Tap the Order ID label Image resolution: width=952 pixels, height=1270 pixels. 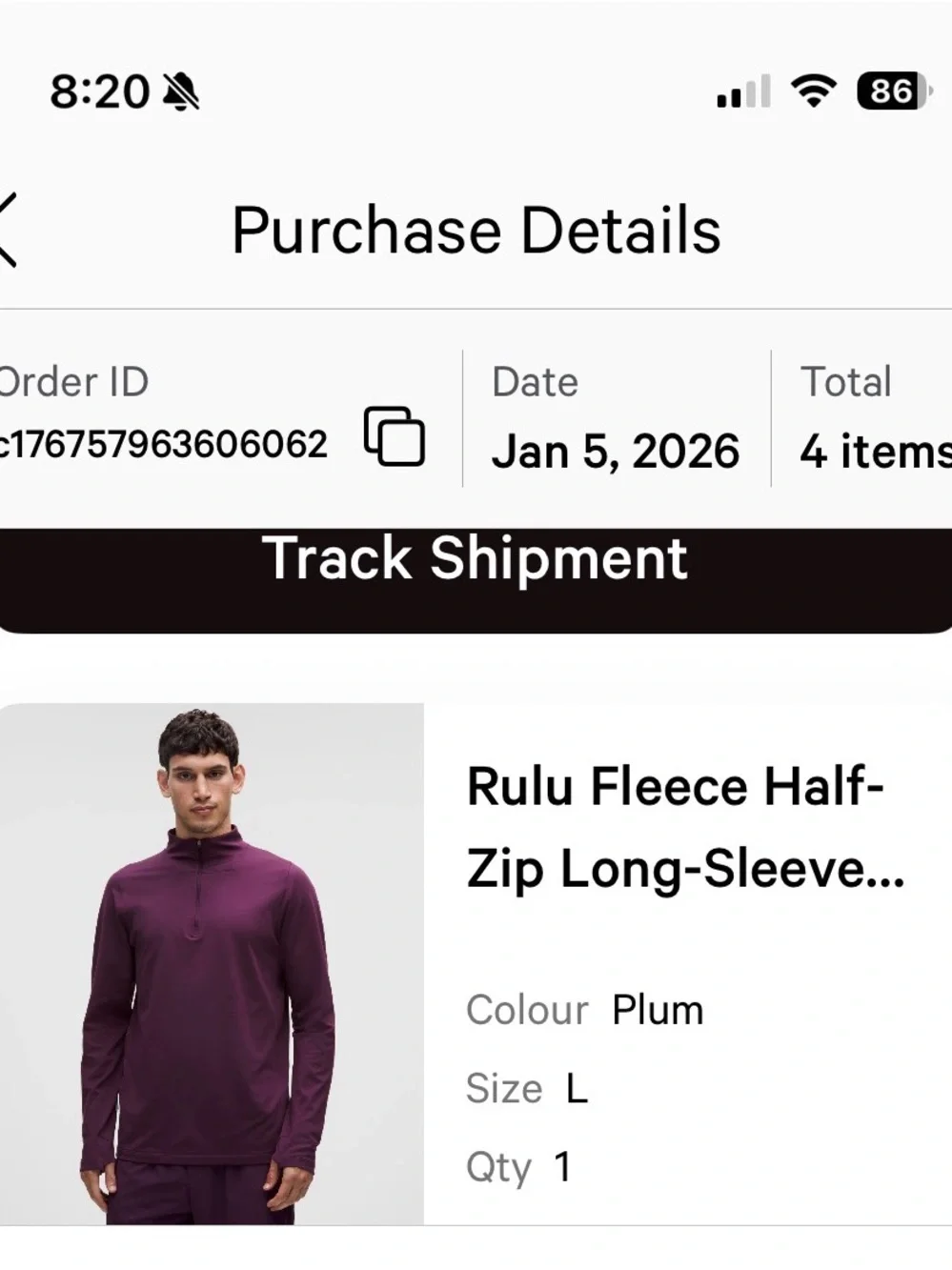tap(74, 382)
